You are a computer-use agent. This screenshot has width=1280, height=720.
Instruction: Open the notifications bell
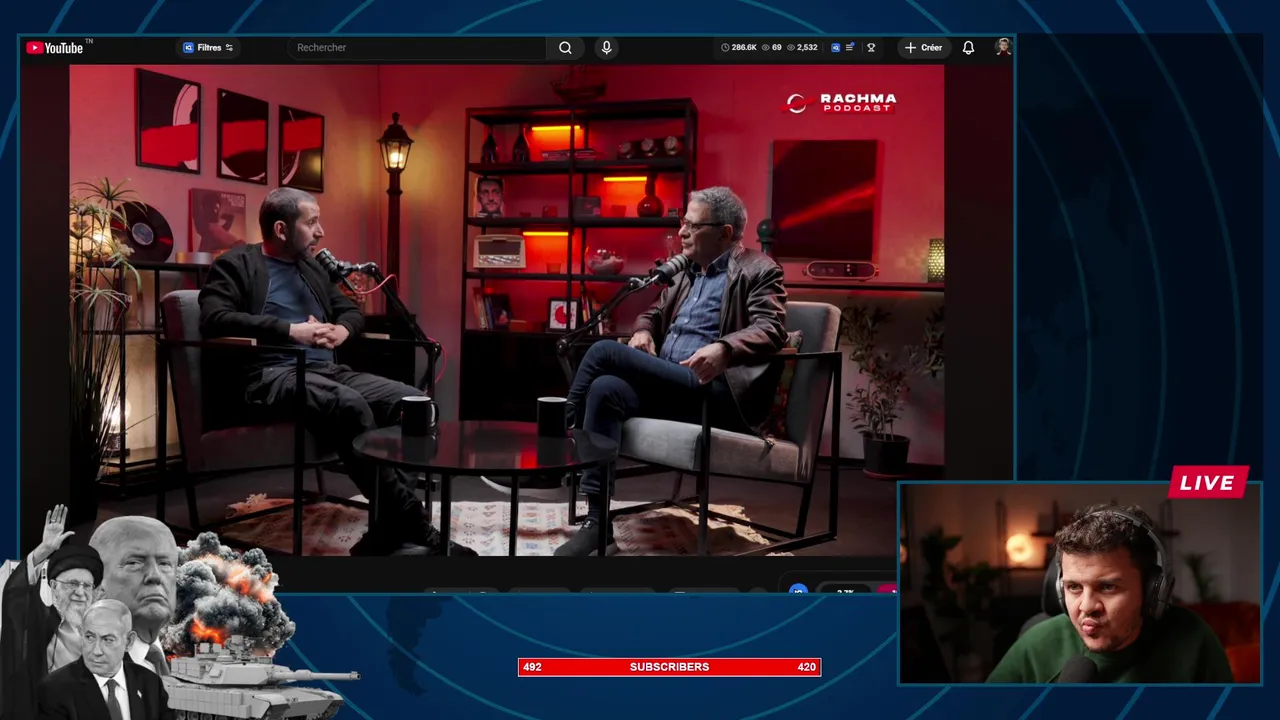[x=968, y=48]
